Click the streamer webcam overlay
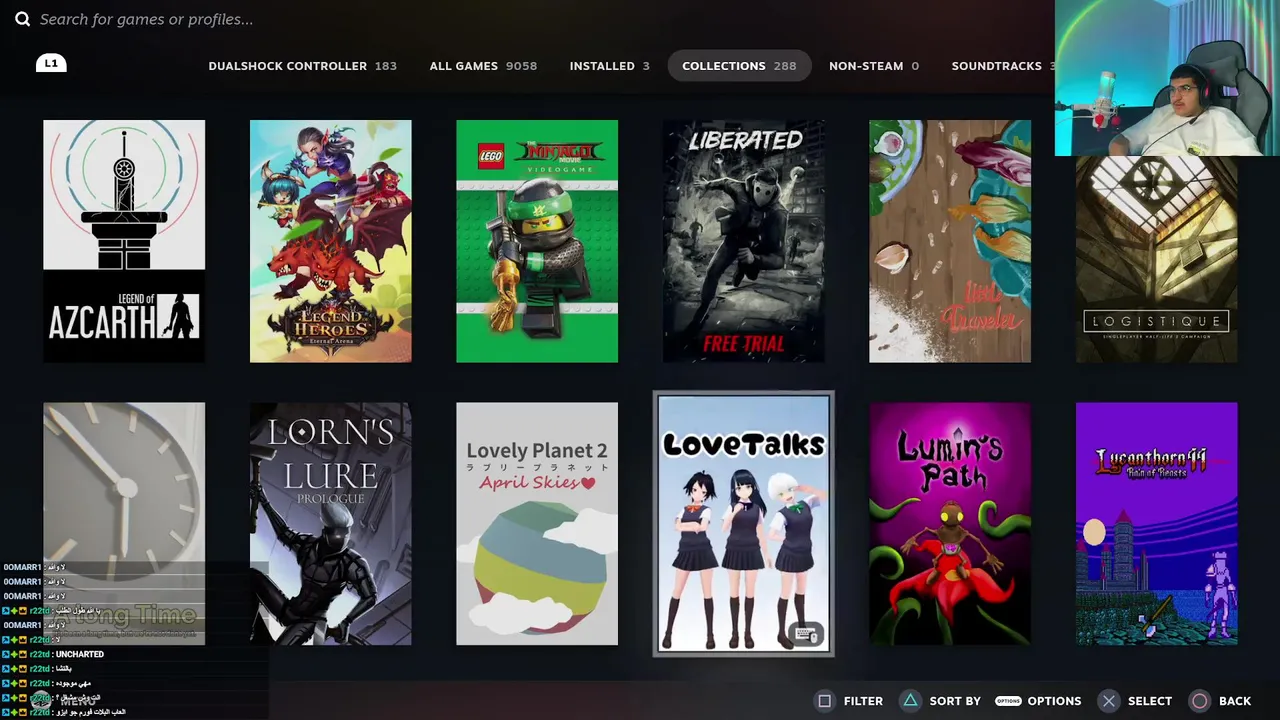 [1167, 78]
